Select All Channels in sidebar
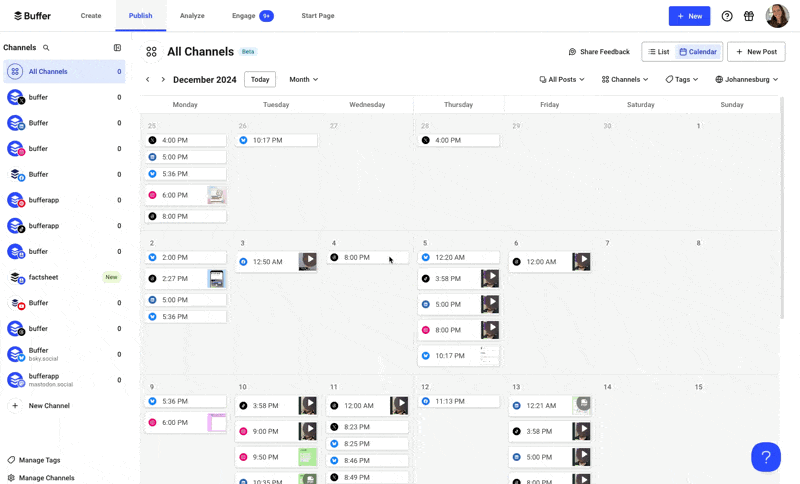 [64, 71]
